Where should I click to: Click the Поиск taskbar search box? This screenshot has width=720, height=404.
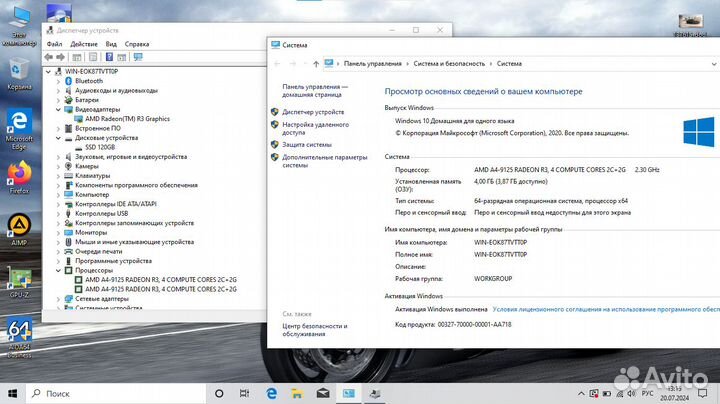[x=117, y=393]
